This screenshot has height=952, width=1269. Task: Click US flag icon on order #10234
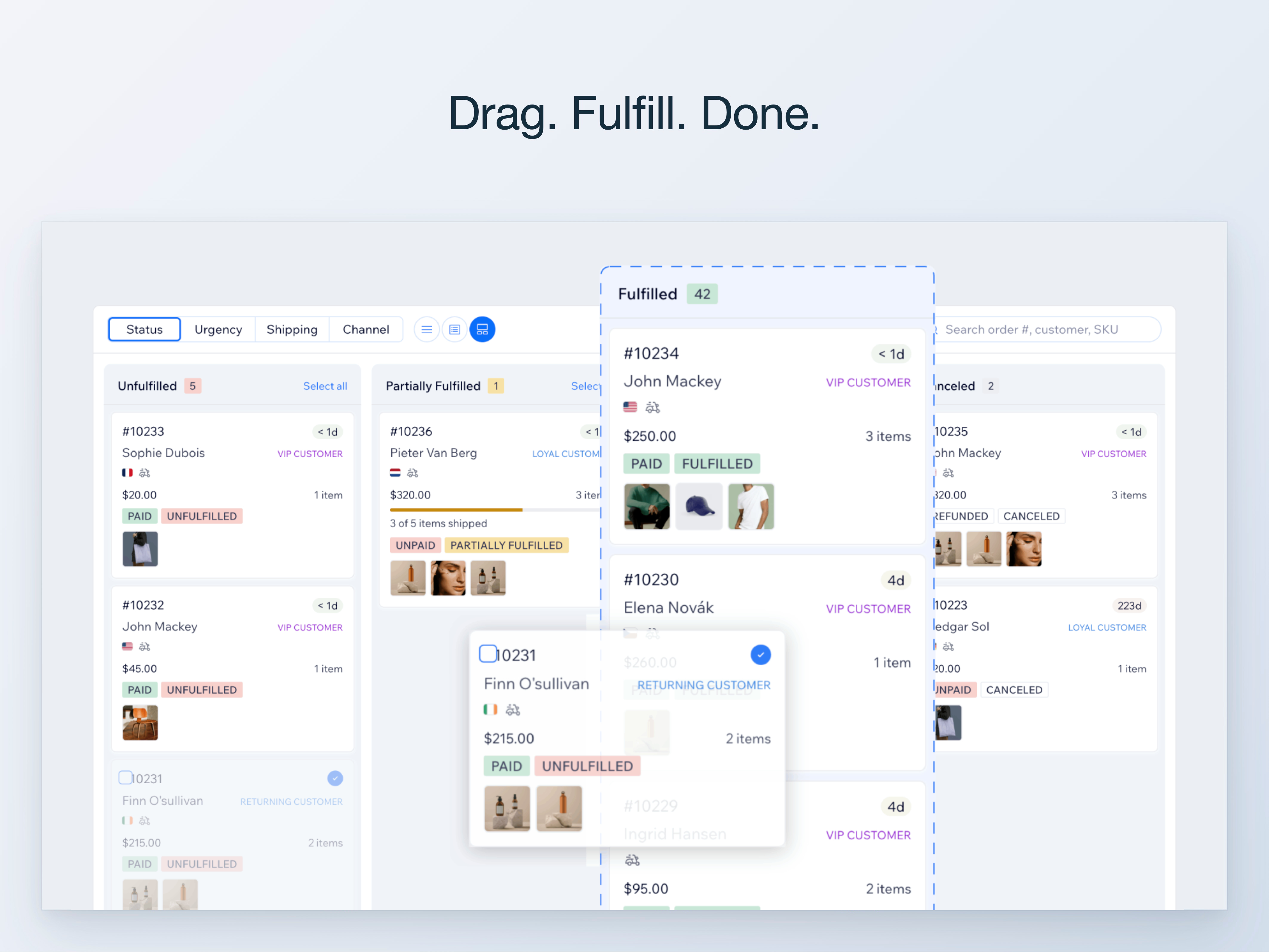(x=630, y=407)
